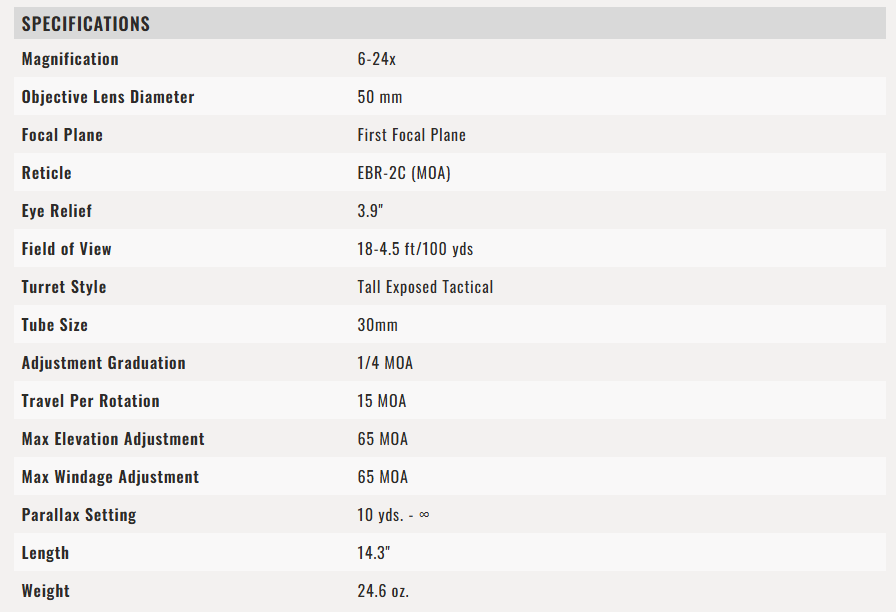Click the 1/4 MOA value
Viewport: 896px width, 612px height.
point(385,363)
